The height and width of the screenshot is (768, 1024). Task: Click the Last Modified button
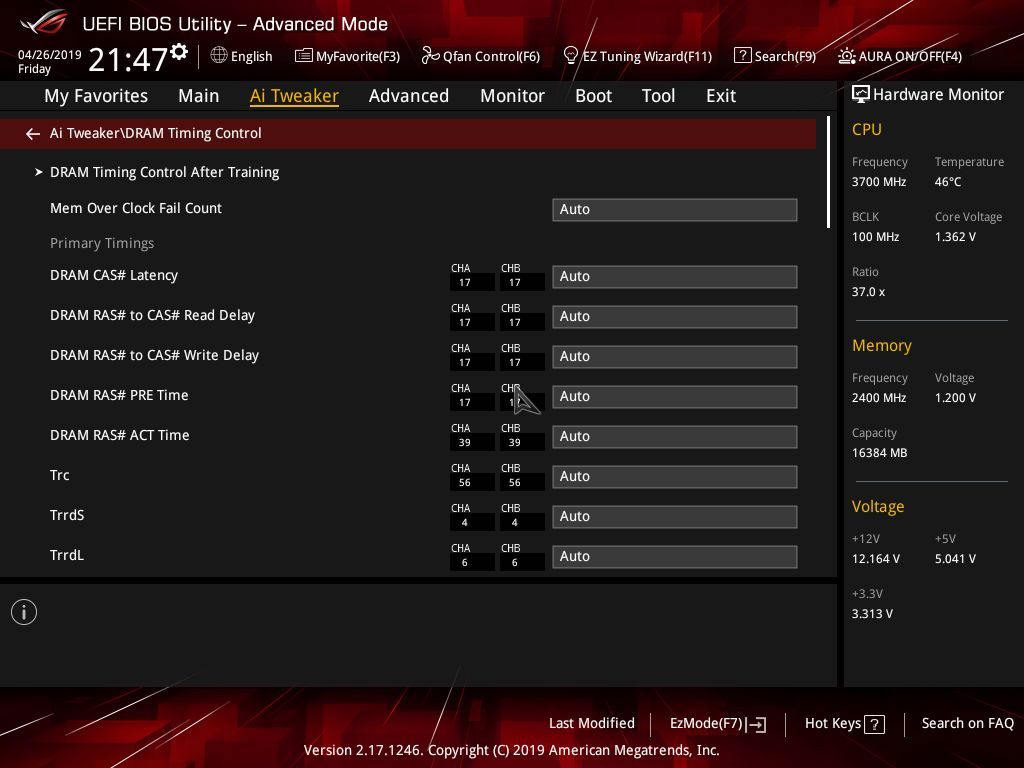pos(592,723)
